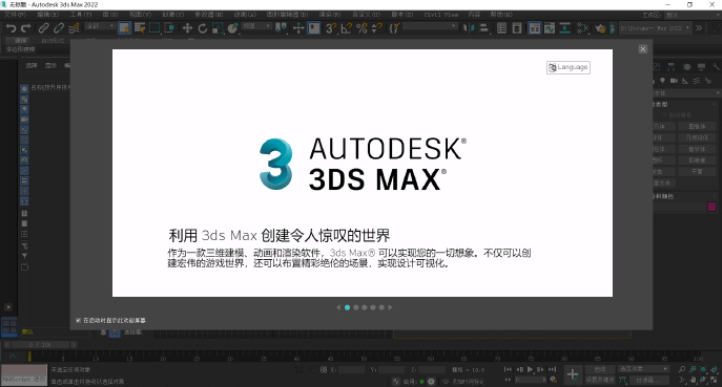Uncheck the show welcome screen at startup checkbox
Image resolution: width=722 pixels, height=387 pixels.
click(x=78, y=320)
